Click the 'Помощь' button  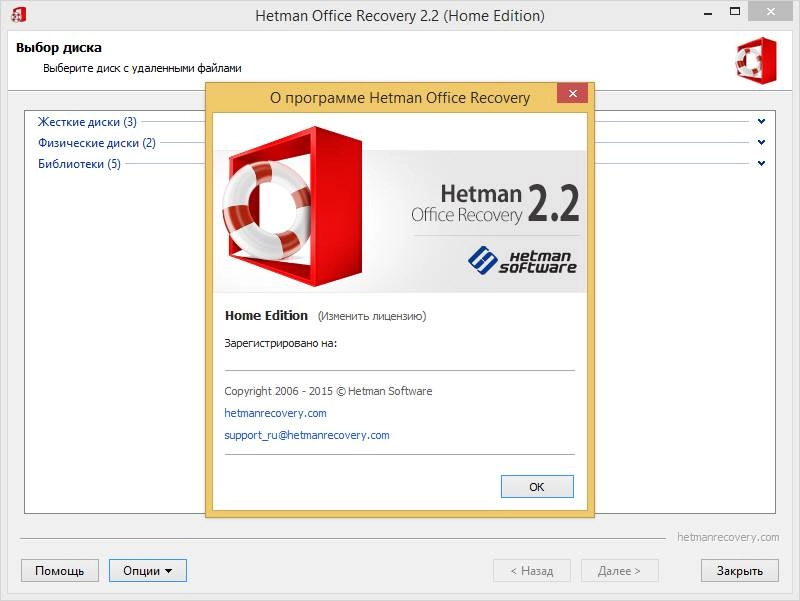[x=59, y=570]
